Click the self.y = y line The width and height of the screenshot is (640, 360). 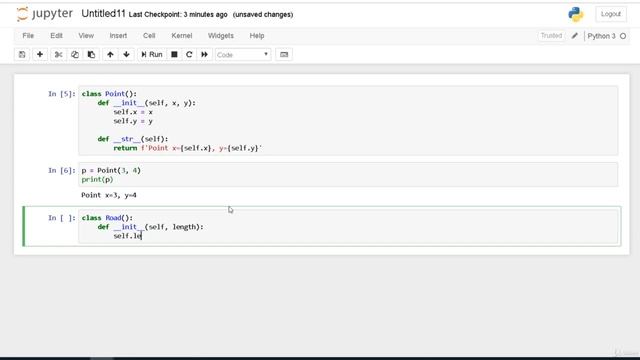point(133,121)
